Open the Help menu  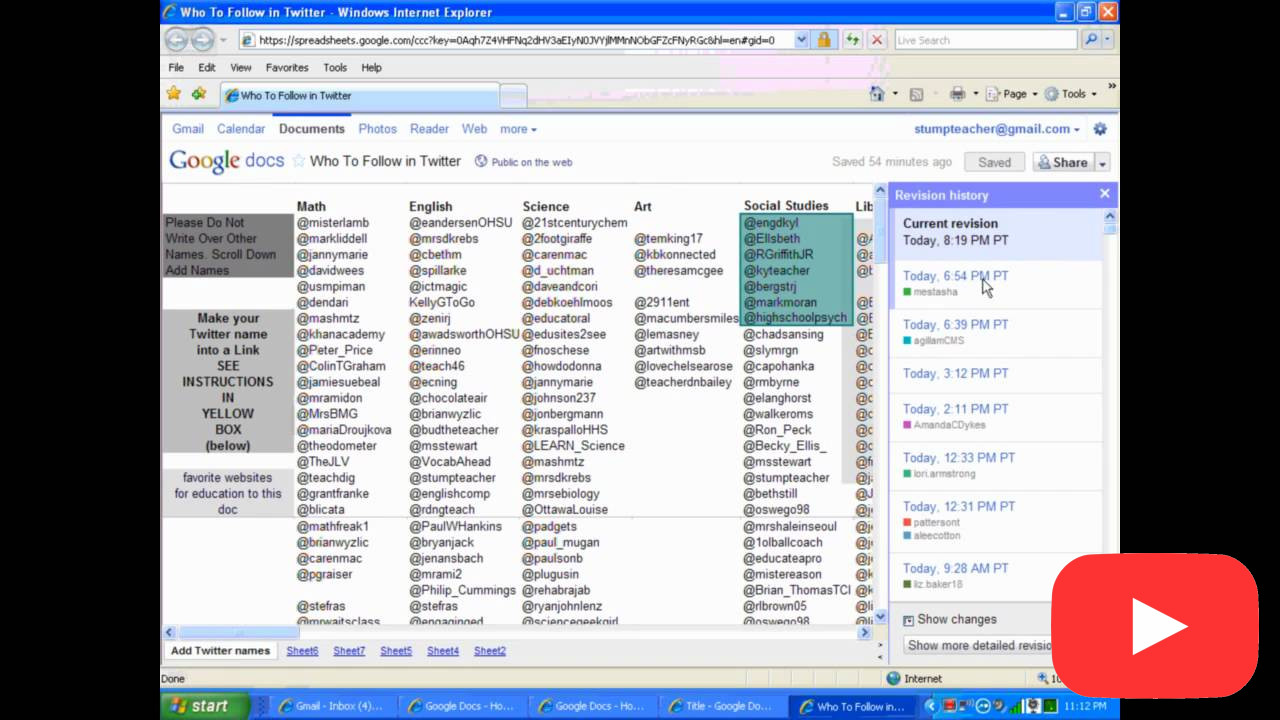tap(371, 67)
